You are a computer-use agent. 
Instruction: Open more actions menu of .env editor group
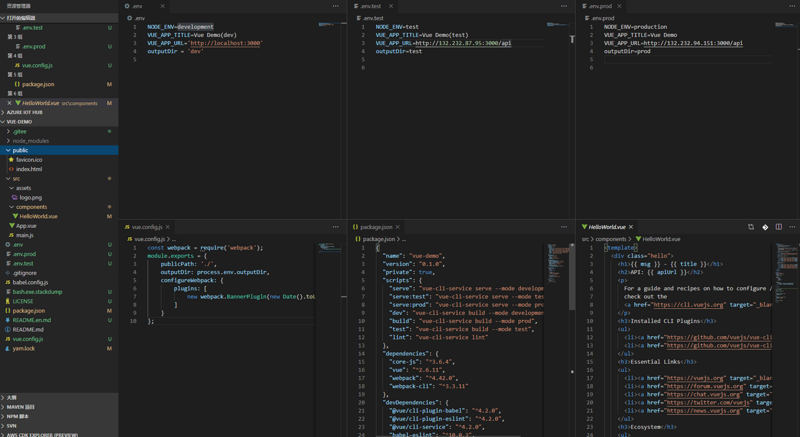(x=336, y=6)
